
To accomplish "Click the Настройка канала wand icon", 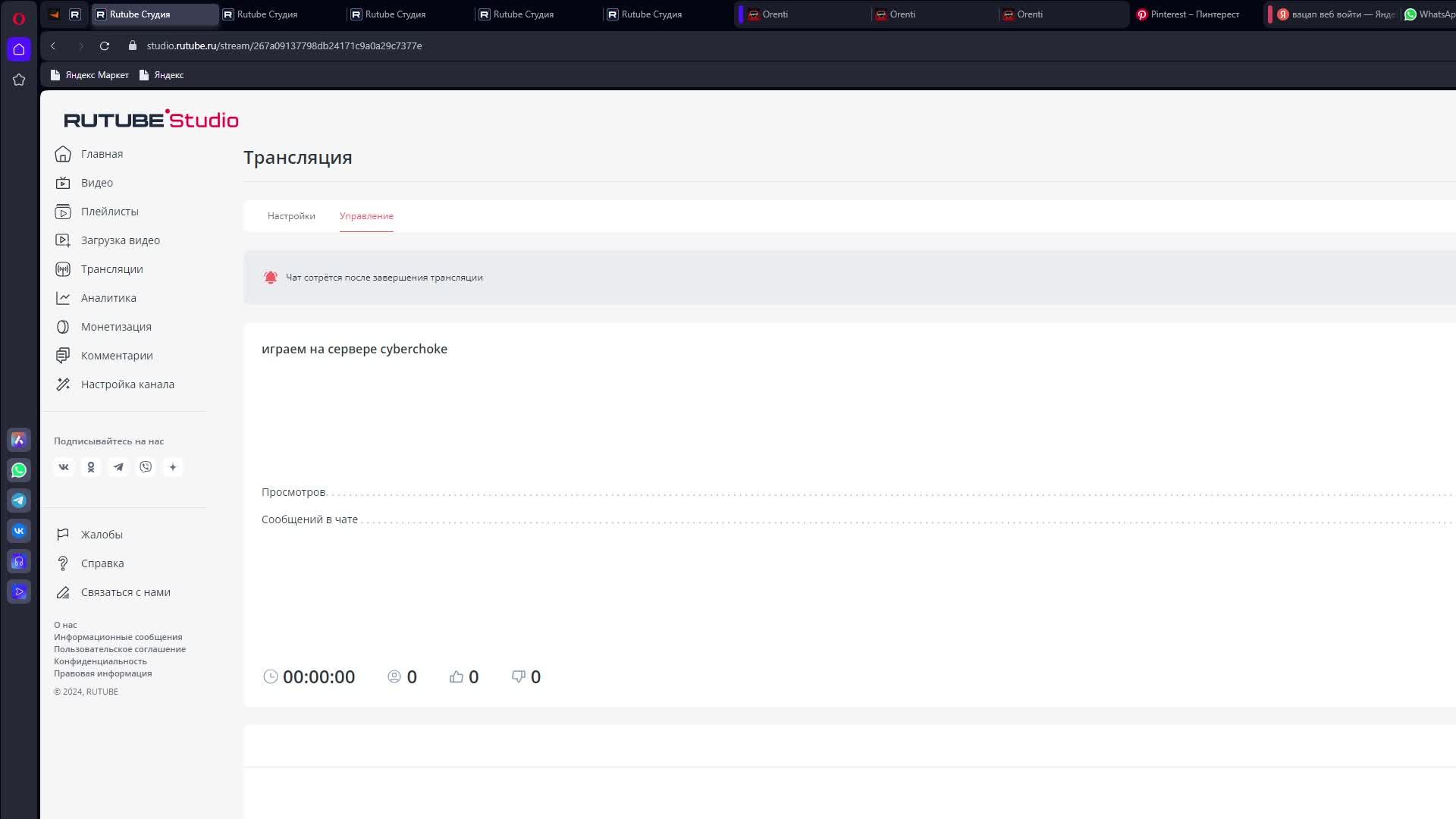I will pos(63,384).
